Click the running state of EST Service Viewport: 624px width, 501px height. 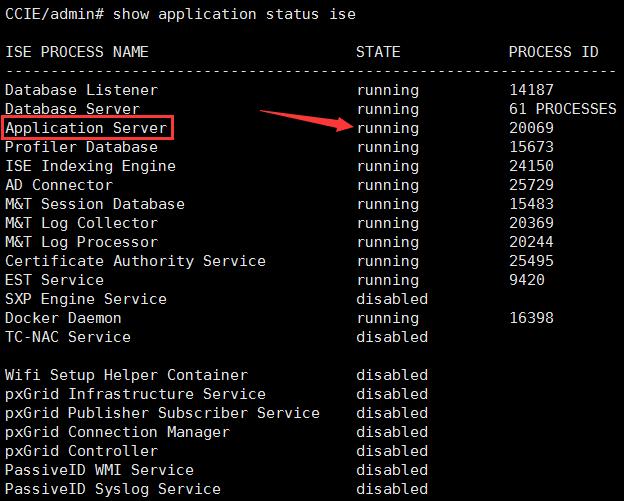pyautogui.click(x=388, y=281)
